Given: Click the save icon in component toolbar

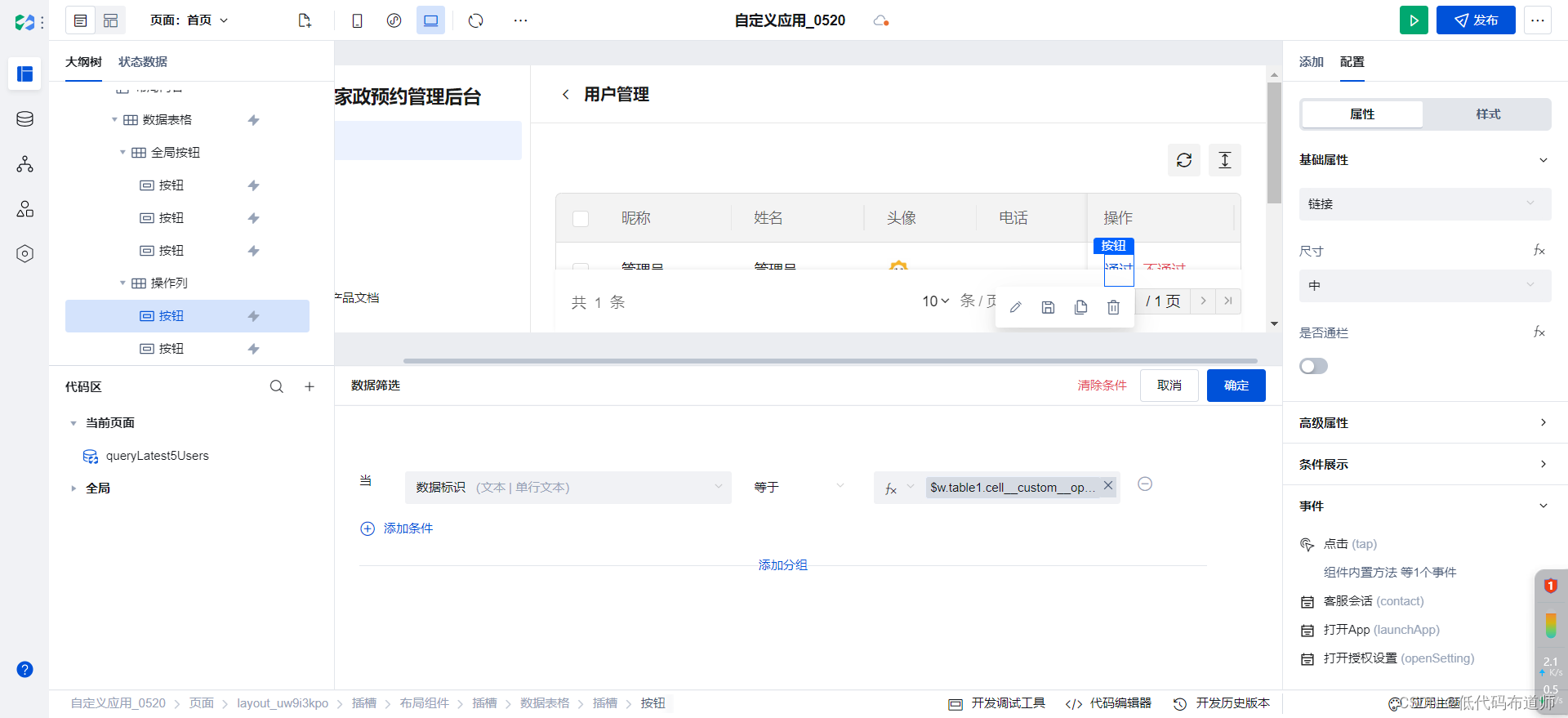Looking at the screenshot, I should (1049, 307).
